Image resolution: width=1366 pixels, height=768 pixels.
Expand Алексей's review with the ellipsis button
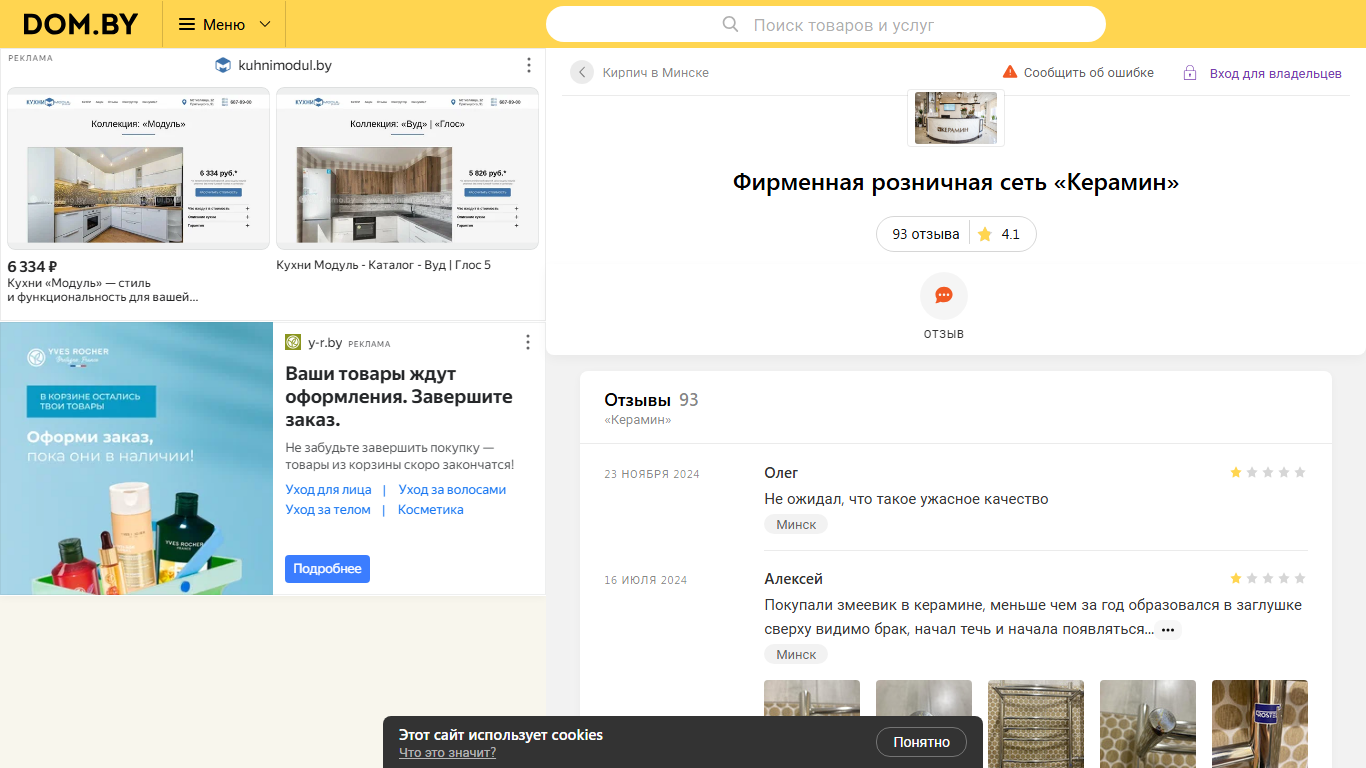point(1168,630)
